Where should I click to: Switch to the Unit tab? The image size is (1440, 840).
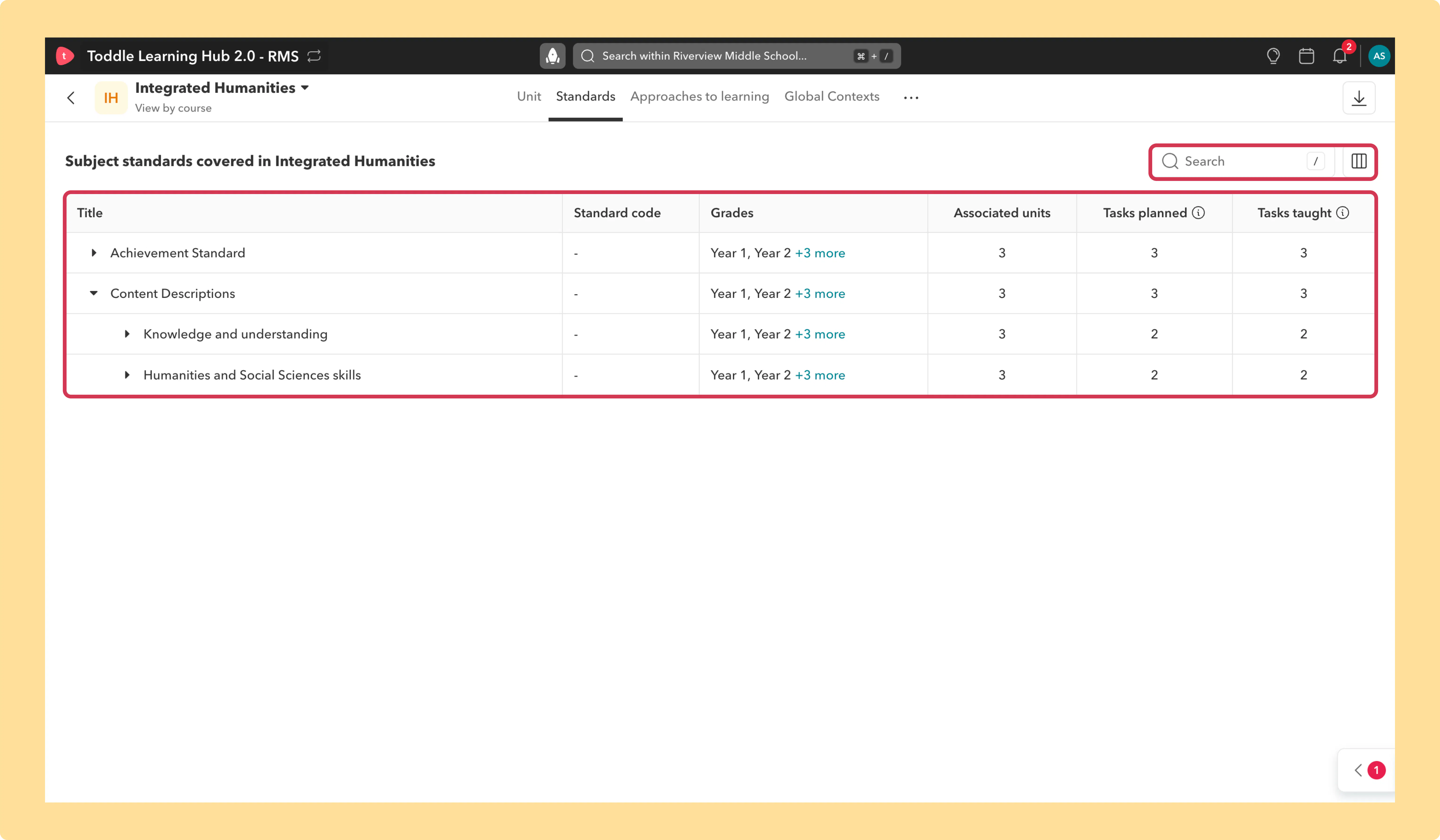click(x=529, y=97)
